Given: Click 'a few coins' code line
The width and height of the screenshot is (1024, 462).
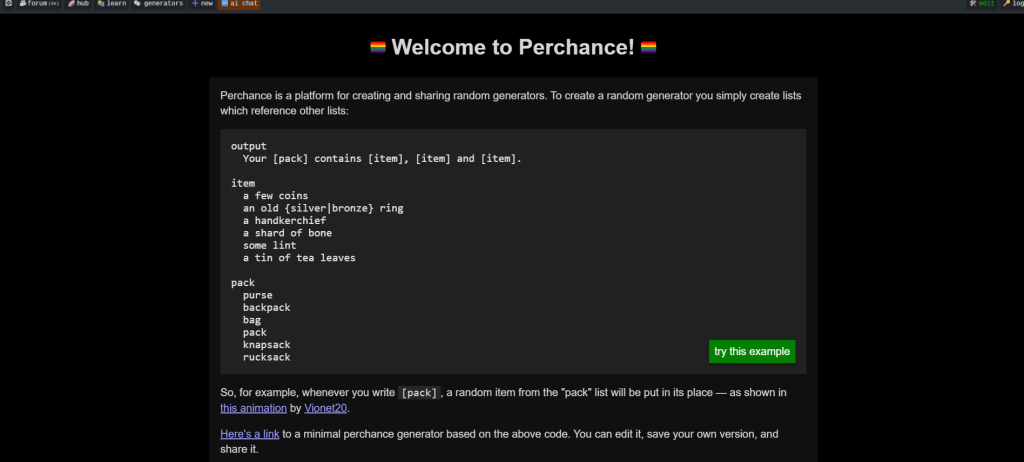Looking at the screenshot, I should [x=275, y=196].
